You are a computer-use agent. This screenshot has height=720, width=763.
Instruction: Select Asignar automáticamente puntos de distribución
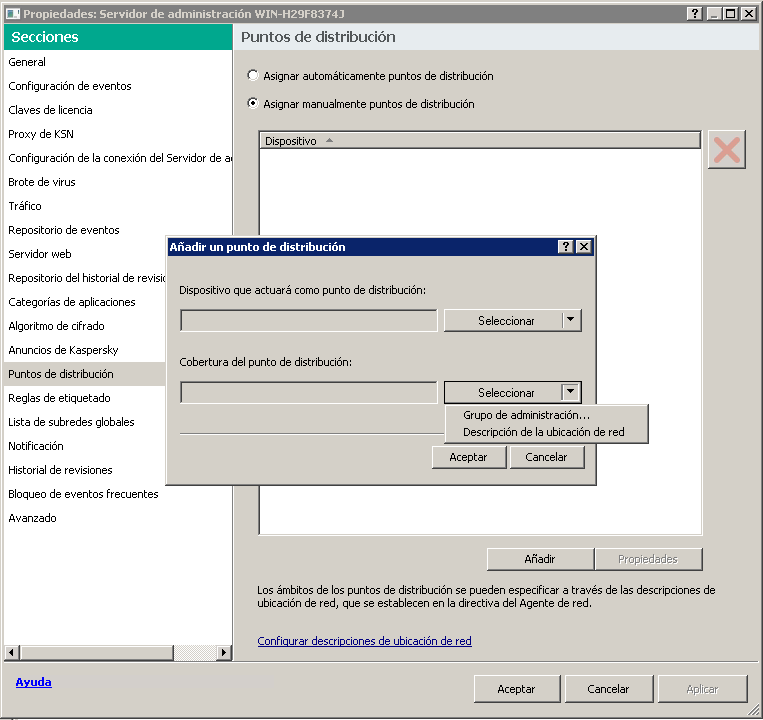[x=253, y=76]
